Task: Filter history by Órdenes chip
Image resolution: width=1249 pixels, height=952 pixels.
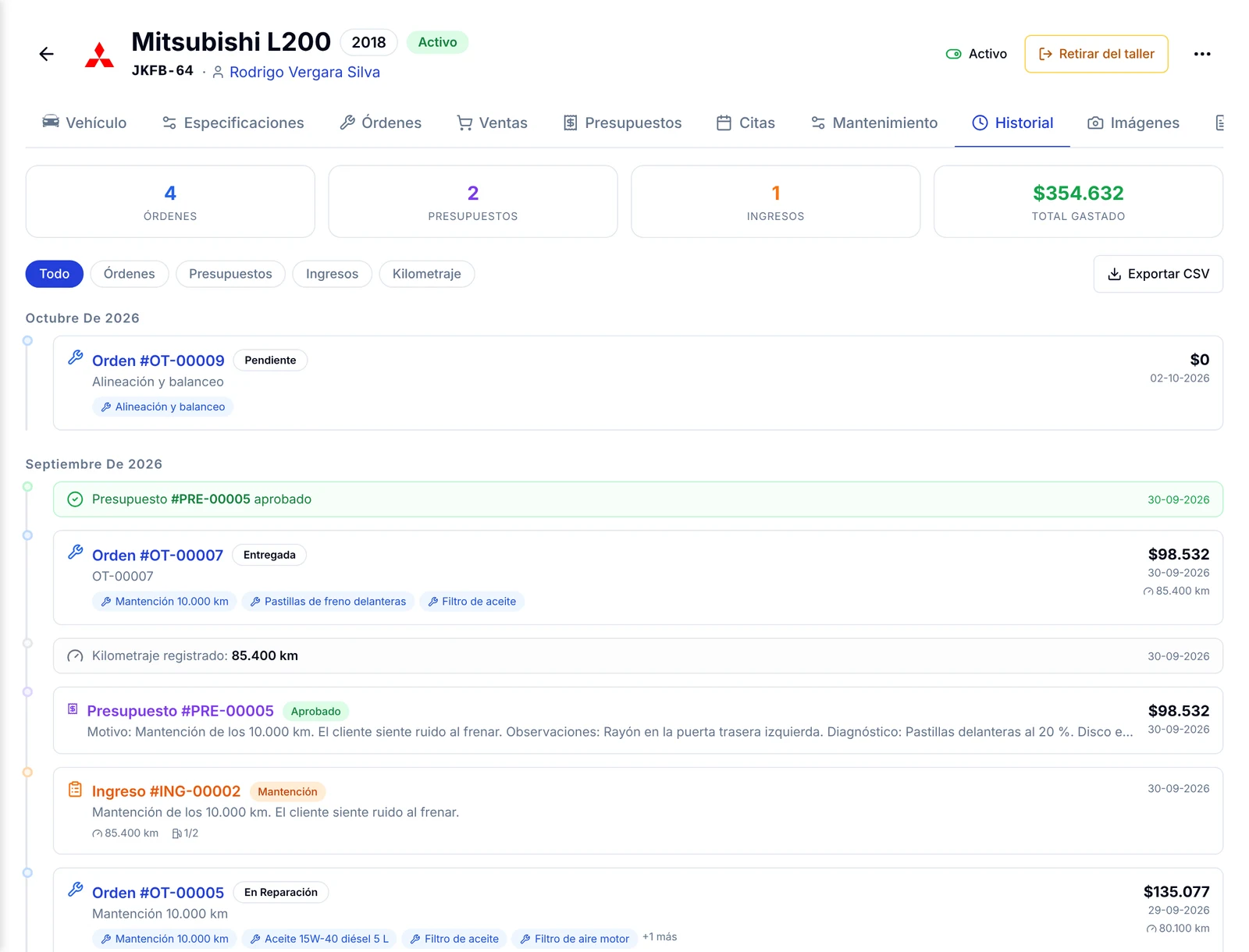Action: click(130, 274)
